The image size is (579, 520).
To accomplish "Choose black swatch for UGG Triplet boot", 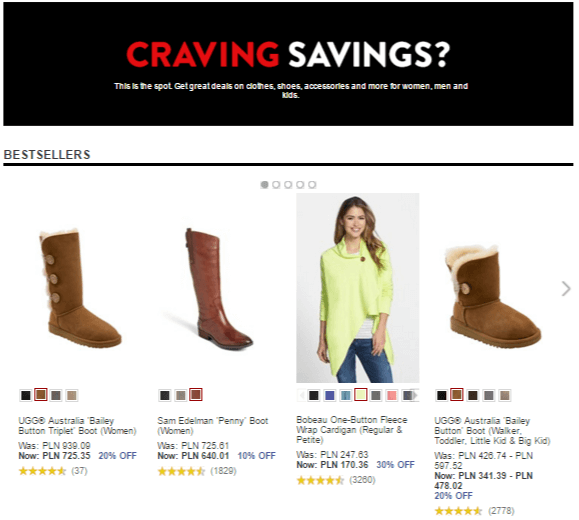I will pos(25,396).
